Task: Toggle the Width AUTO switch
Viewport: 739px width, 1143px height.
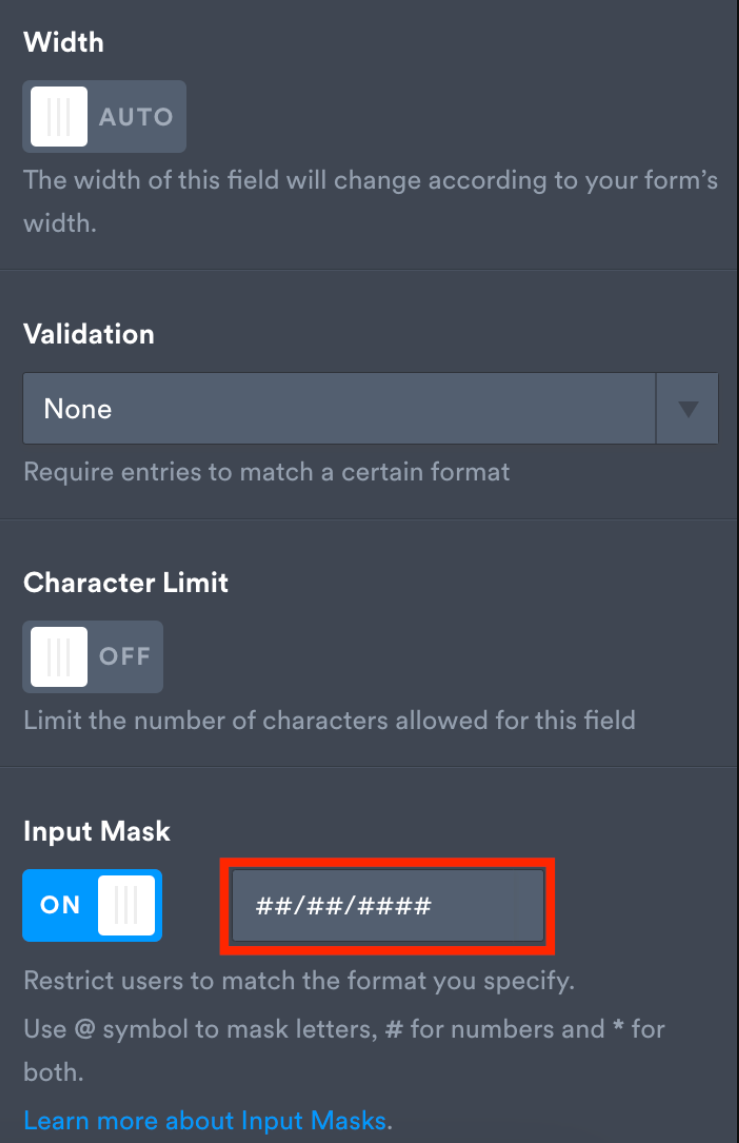Action: pos(104,116)
